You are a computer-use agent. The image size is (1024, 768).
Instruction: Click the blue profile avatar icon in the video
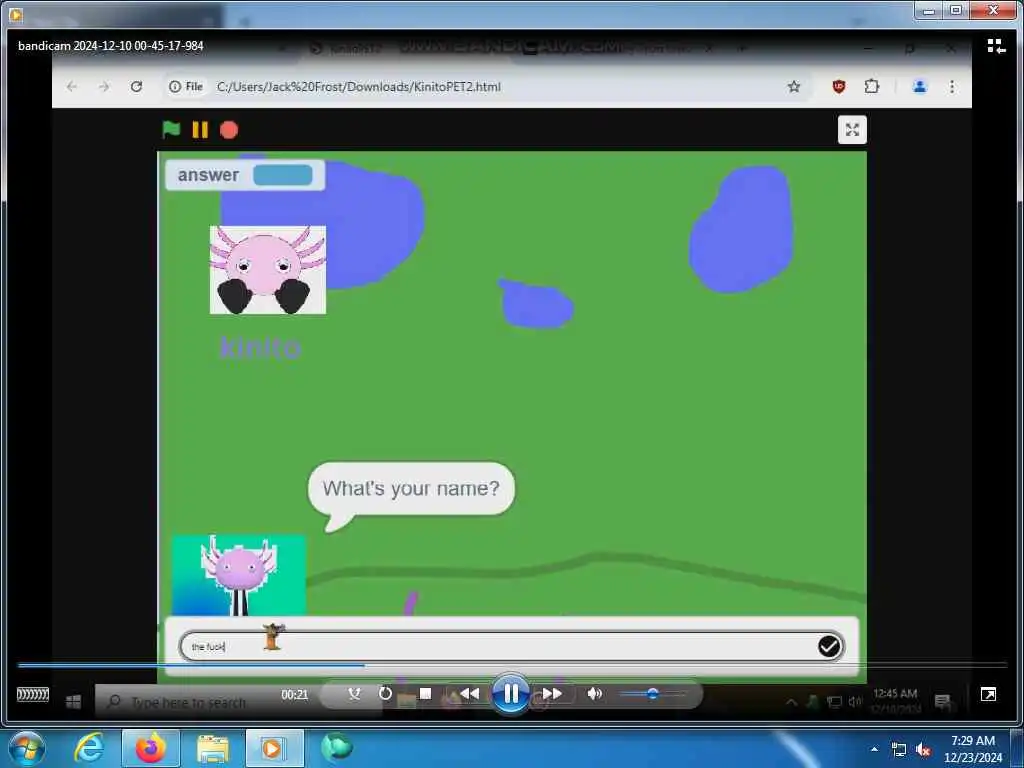(x=920, y=86)
